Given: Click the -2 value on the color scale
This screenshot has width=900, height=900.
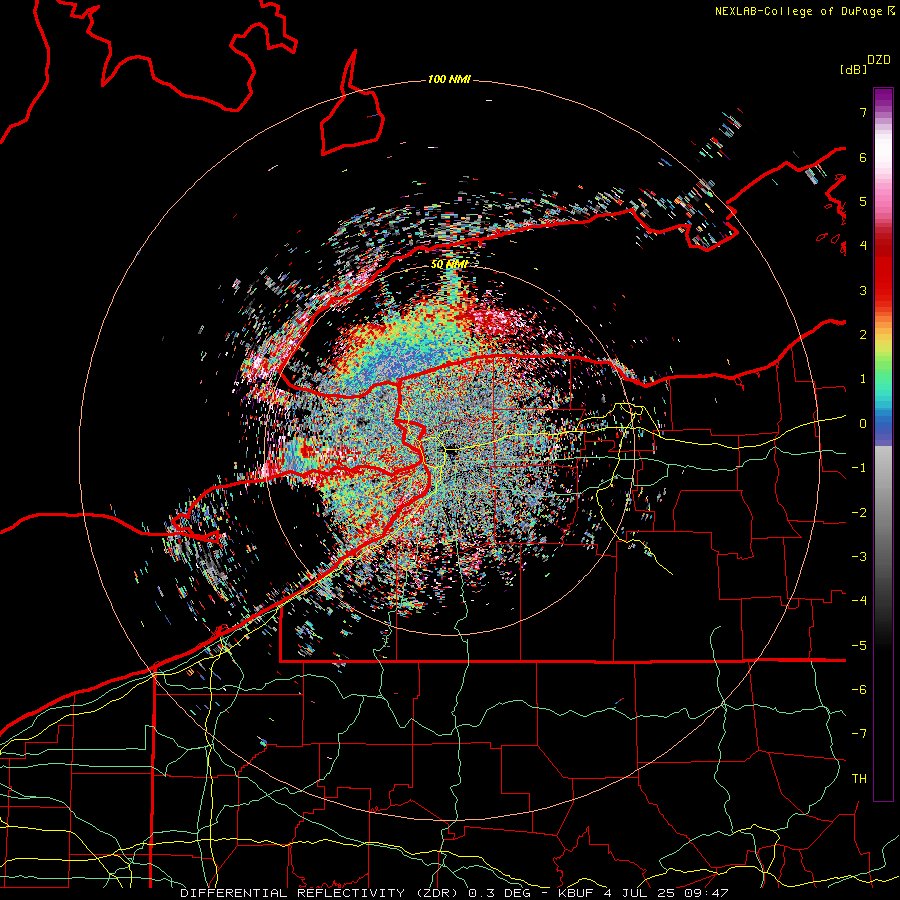Looking at the screenshot, I should click(x=859, y=513).
